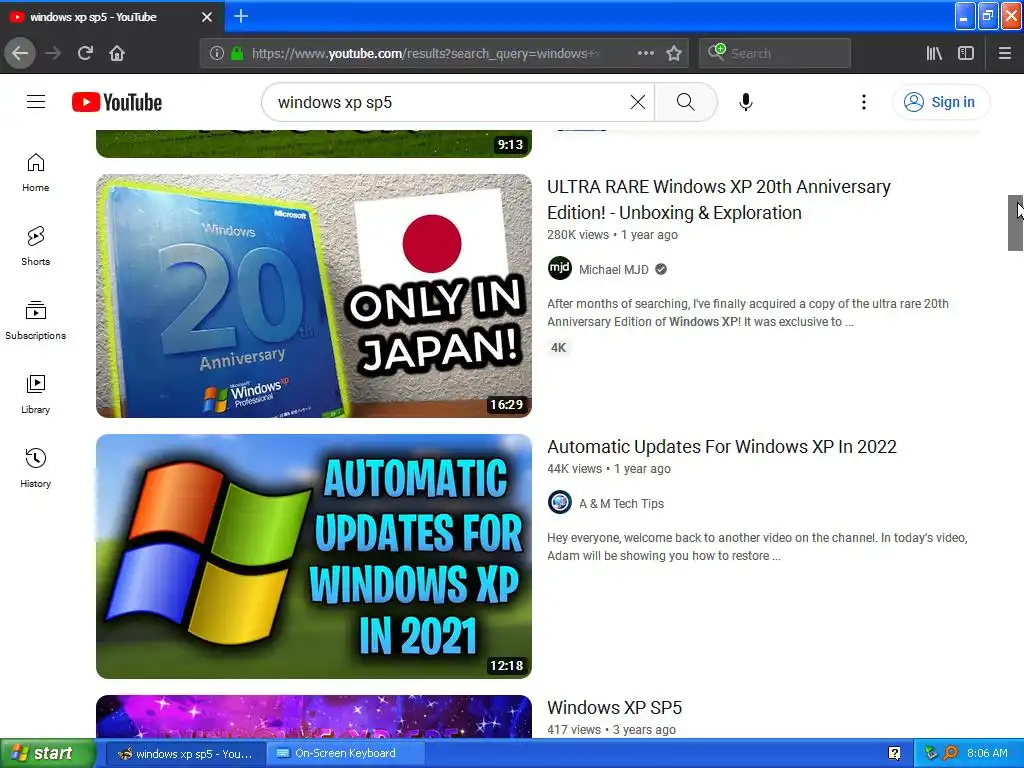The width and height of the screenshot is (1024, 768).
Task: Click the Michael MJD verified checkmark
Action: point(661,269)
